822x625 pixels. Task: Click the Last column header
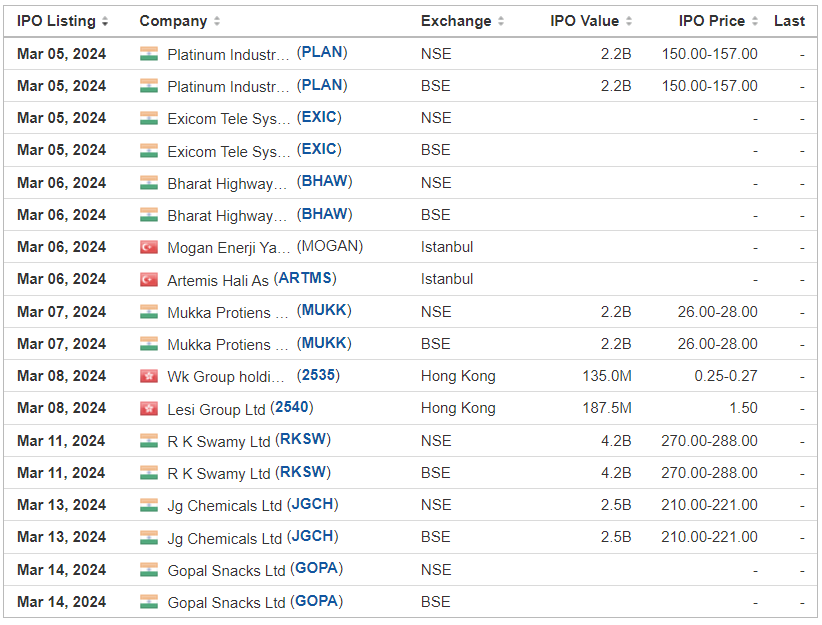pos(789,21)
